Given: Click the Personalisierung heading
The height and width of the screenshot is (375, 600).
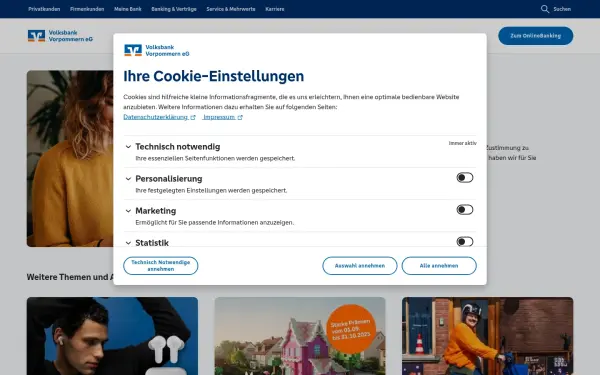Looking at the screenshot, I should click(x=169, y=179).
